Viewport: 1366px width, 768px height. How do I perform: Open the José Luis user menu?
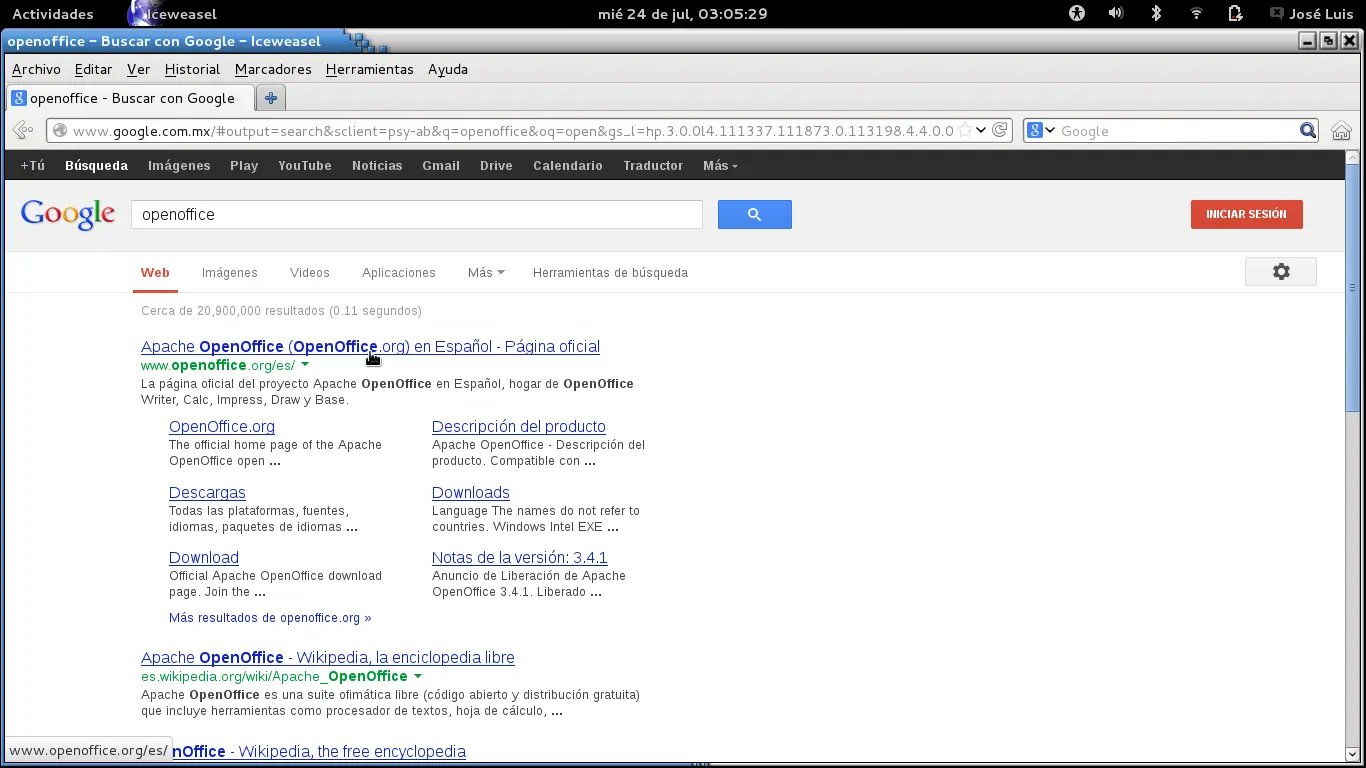pyautogui.click(x=1311, y=14)
